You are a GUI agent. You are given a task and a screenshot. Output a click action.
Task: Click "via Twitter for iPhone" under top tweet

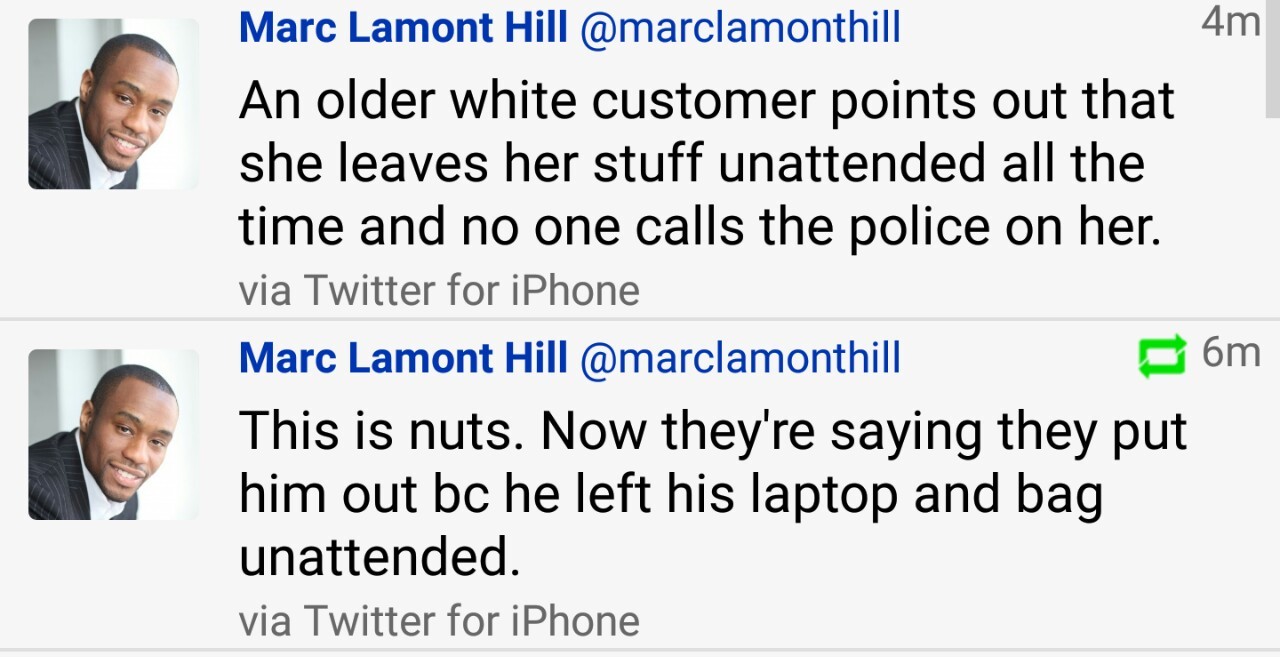coord(439,291)
